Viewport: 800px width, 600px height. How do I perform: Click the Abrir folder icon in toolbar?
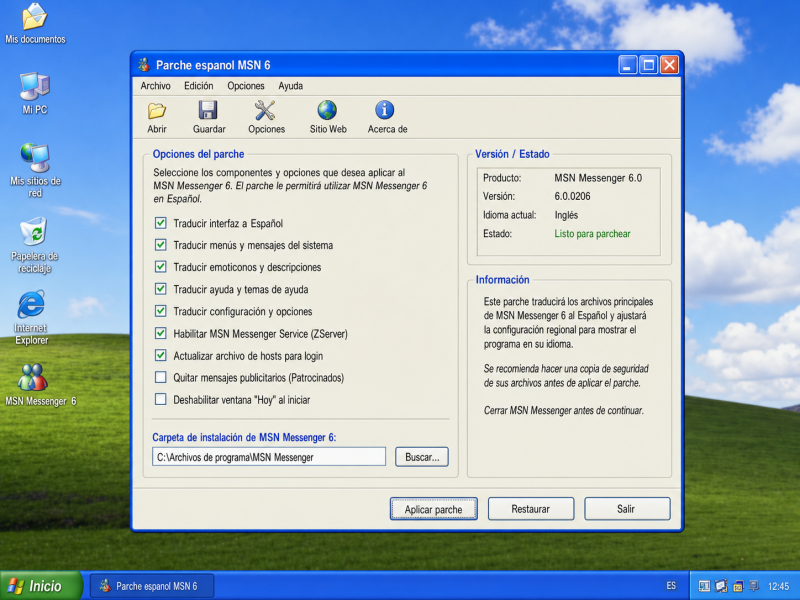click(157, 110)
